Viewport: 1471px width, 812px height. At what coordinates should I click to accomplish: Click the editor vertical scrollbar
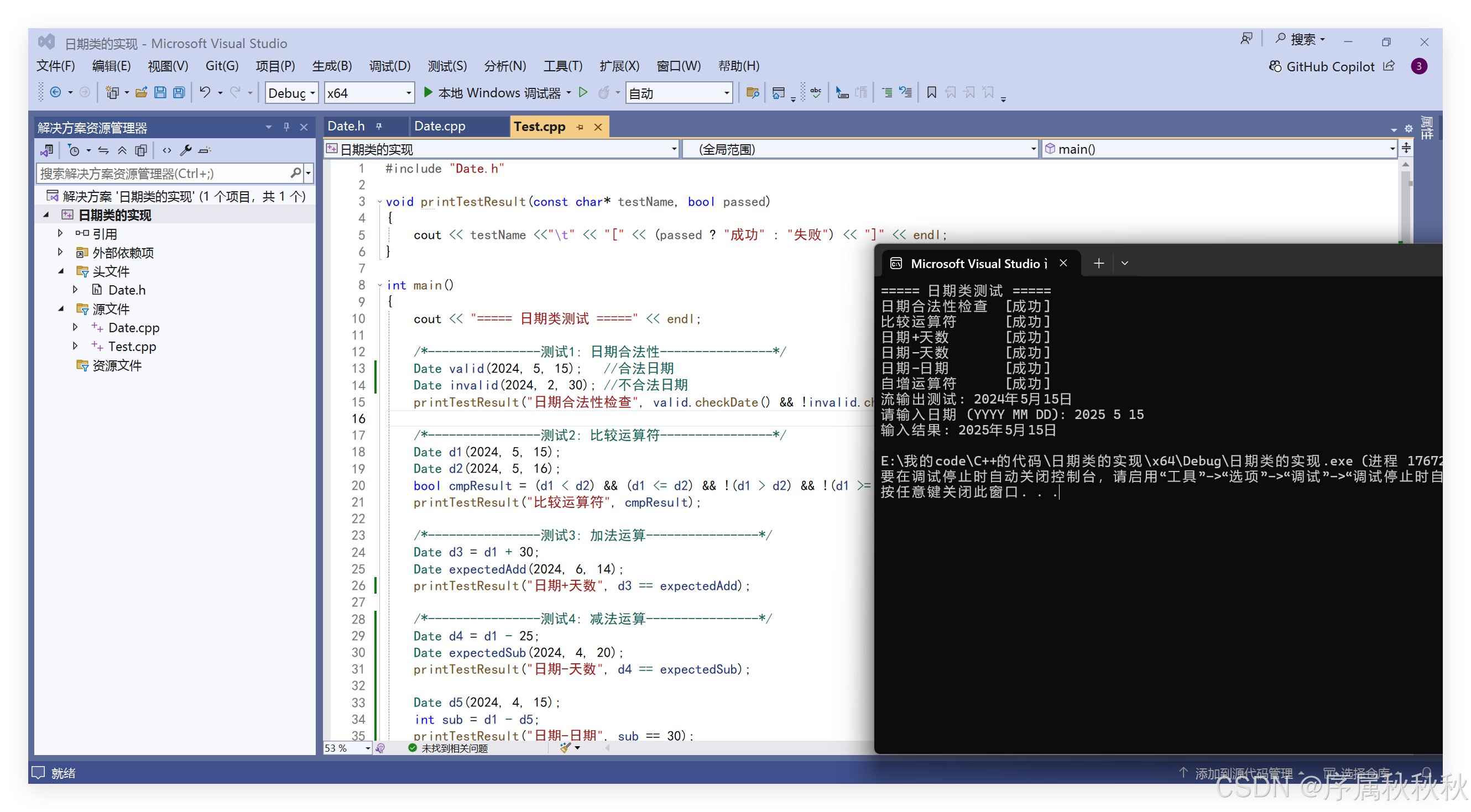1405,206
